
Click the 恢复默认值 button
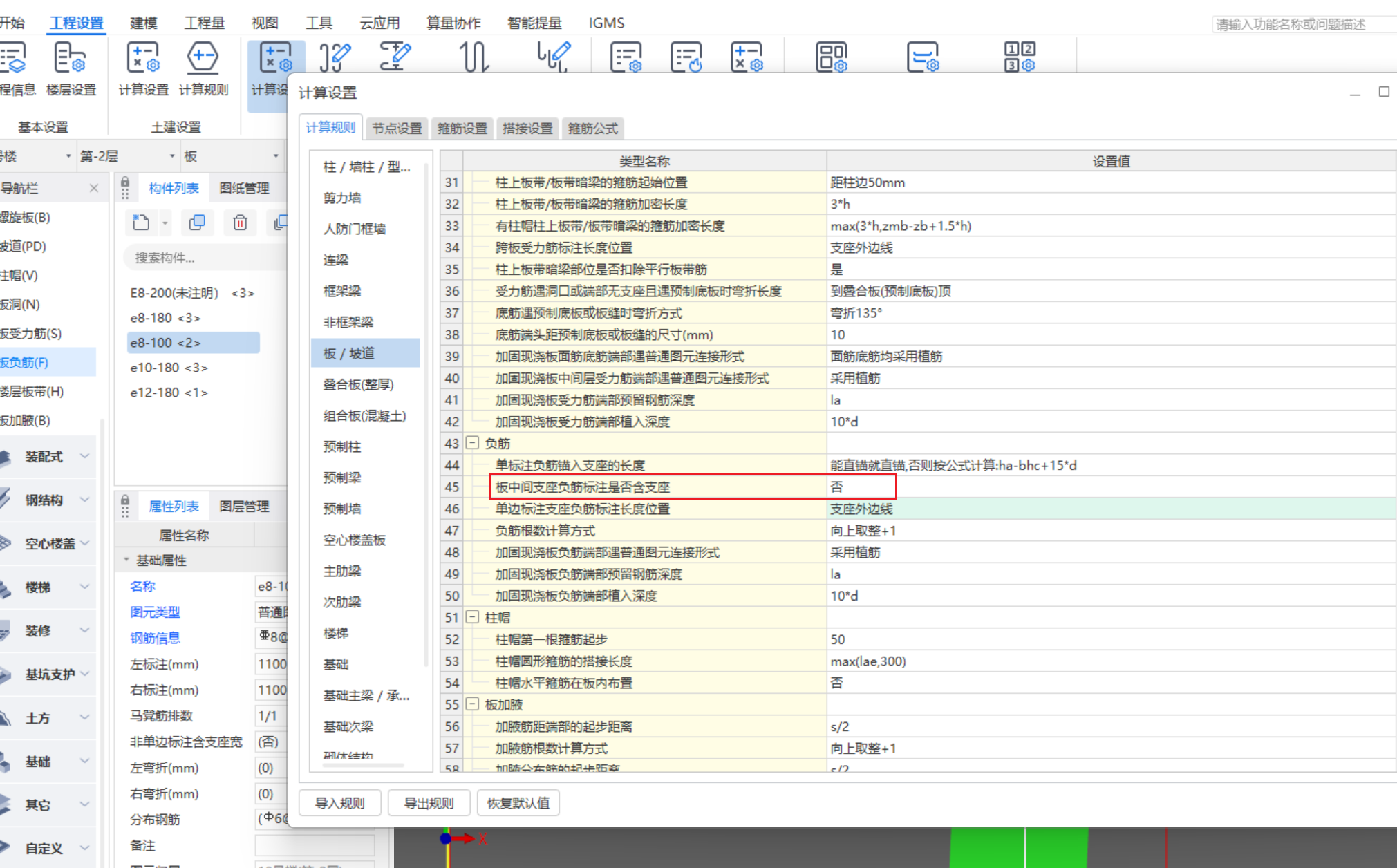518,802
